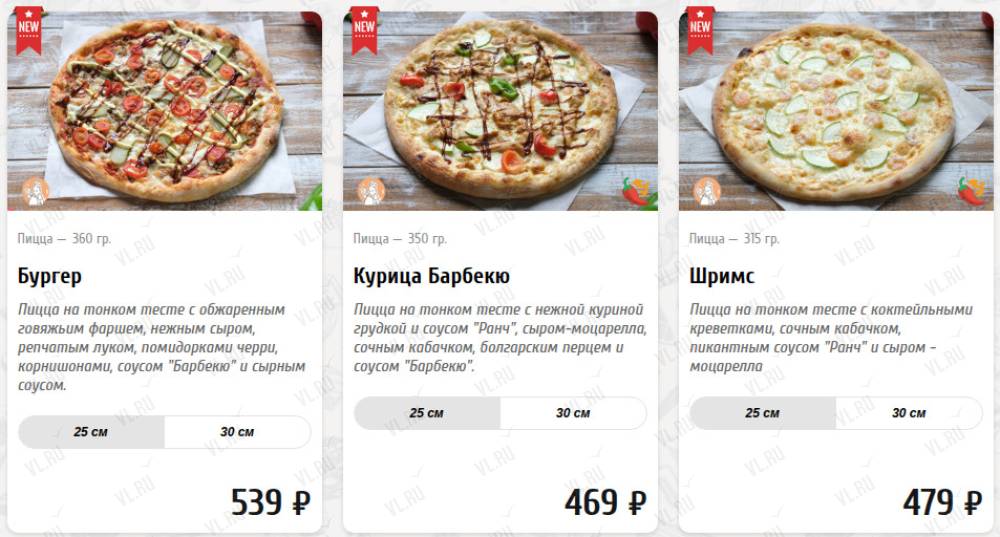Click the Шримс pizza photo
This screenshot has height=537, width=1000.
[836, 111]
